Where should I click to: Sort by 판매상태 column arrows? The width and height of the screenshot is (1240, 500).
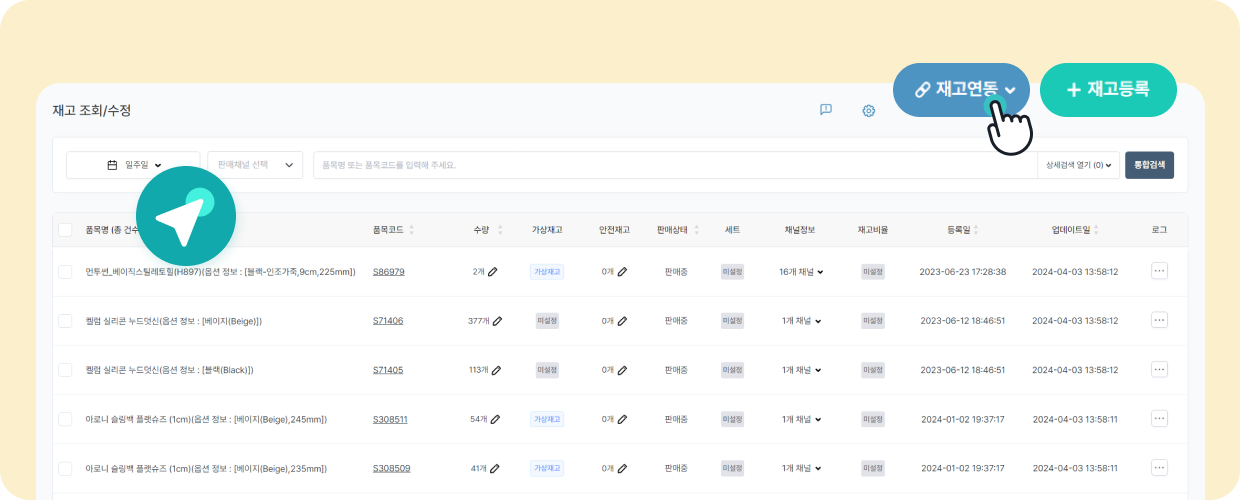pyautogui.click(x=697, y=230)
